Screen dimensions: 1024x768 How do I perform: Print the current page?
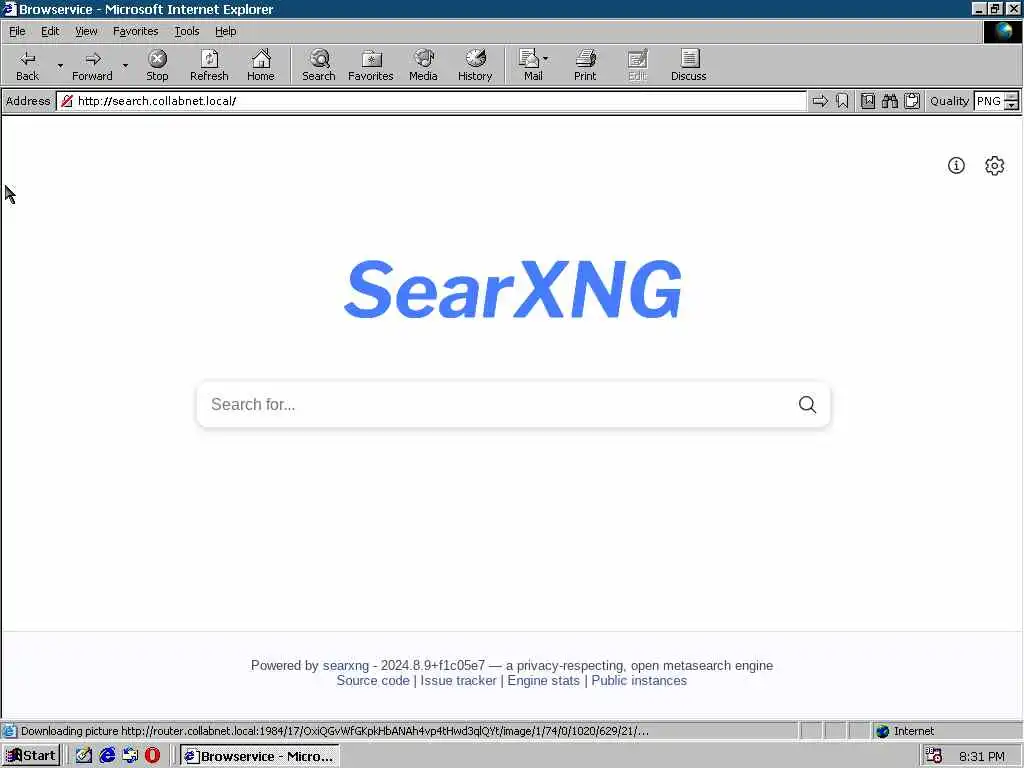click(x=585, y=65)
